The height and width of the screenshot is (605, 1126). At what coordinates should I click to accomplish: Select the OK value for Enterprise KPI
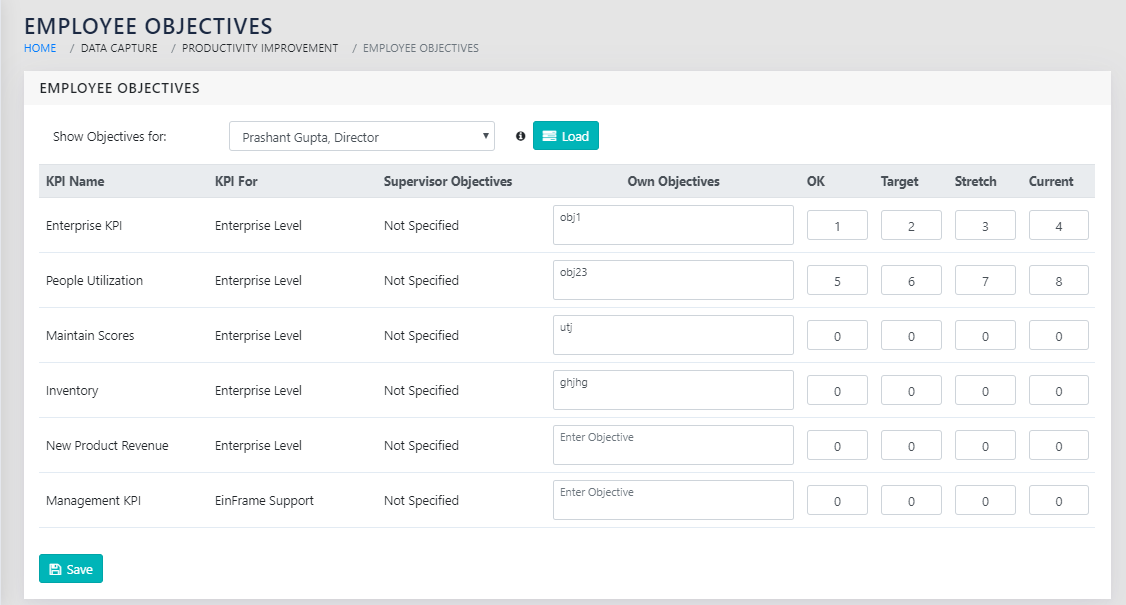837,226
